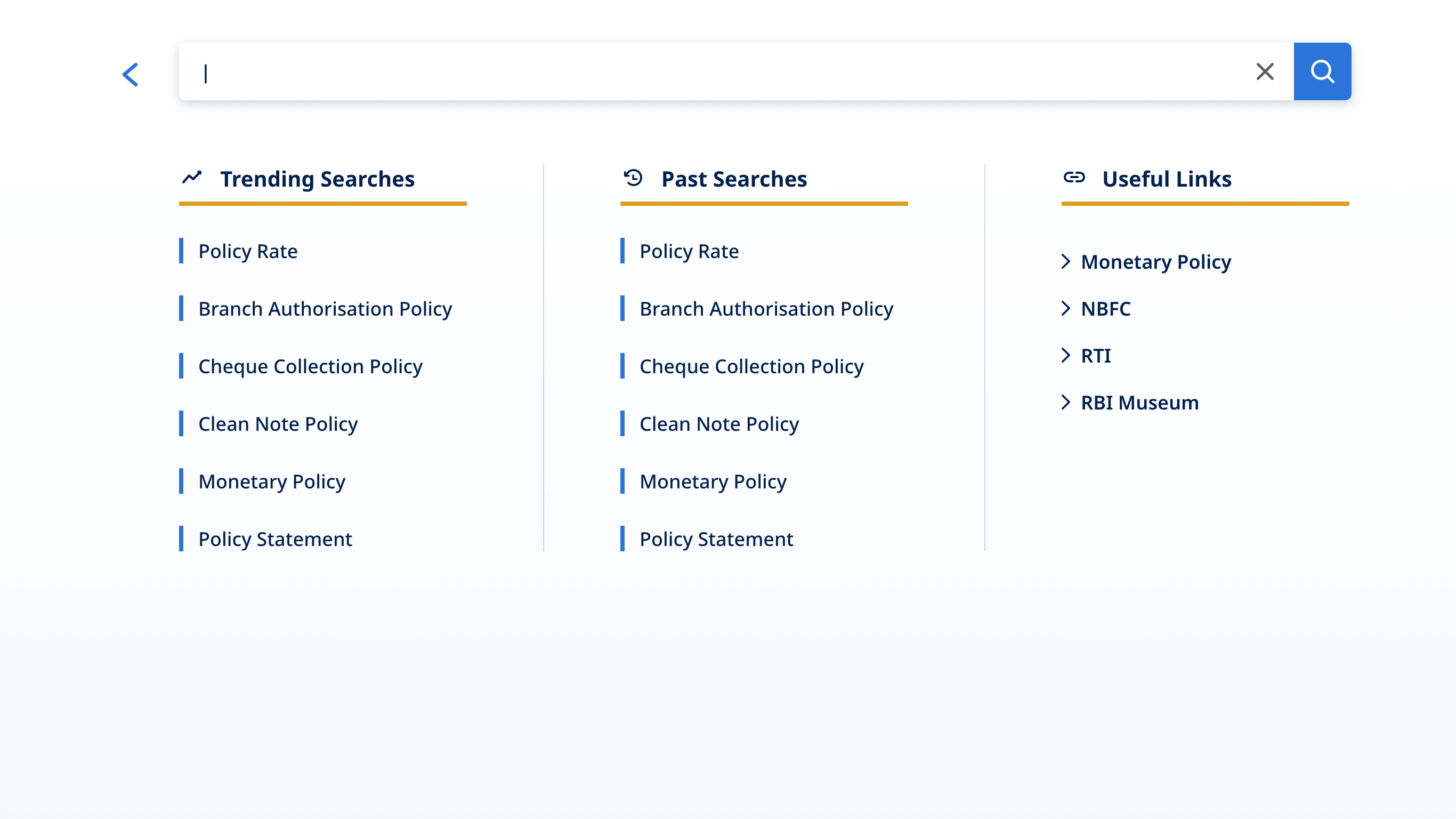Click the Past Searches history clock icon
Viewport: 1456px width, 819px height.
pos(633,178)
